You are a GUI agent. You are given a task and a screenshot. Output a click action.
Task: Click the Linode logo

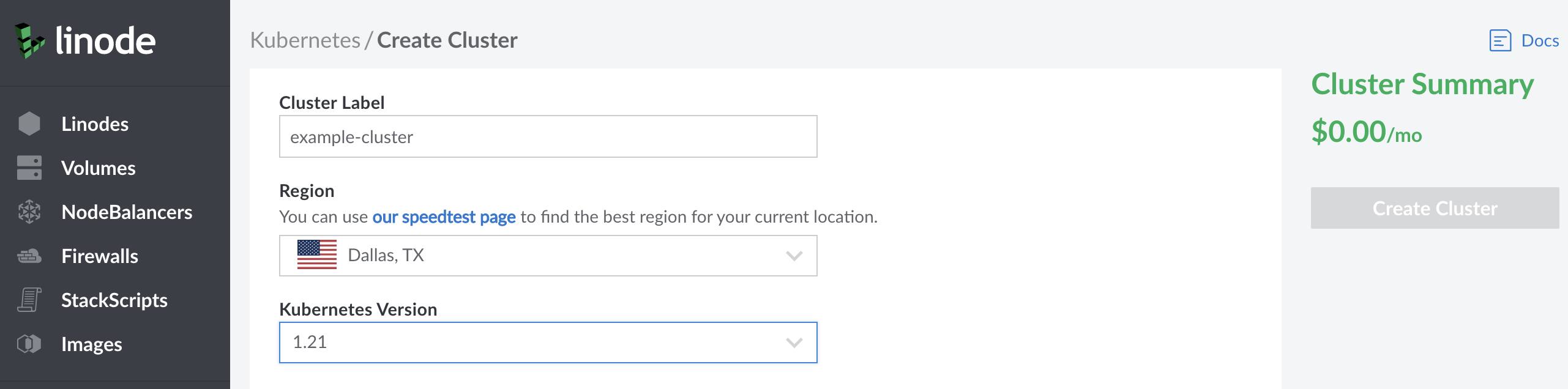tap(86, 40)
